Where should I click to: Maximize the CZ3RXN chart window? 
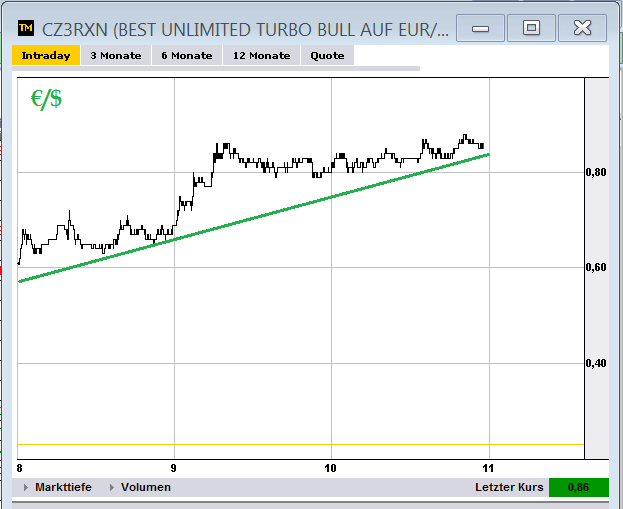pyautogui.click(x=531, y=28)
